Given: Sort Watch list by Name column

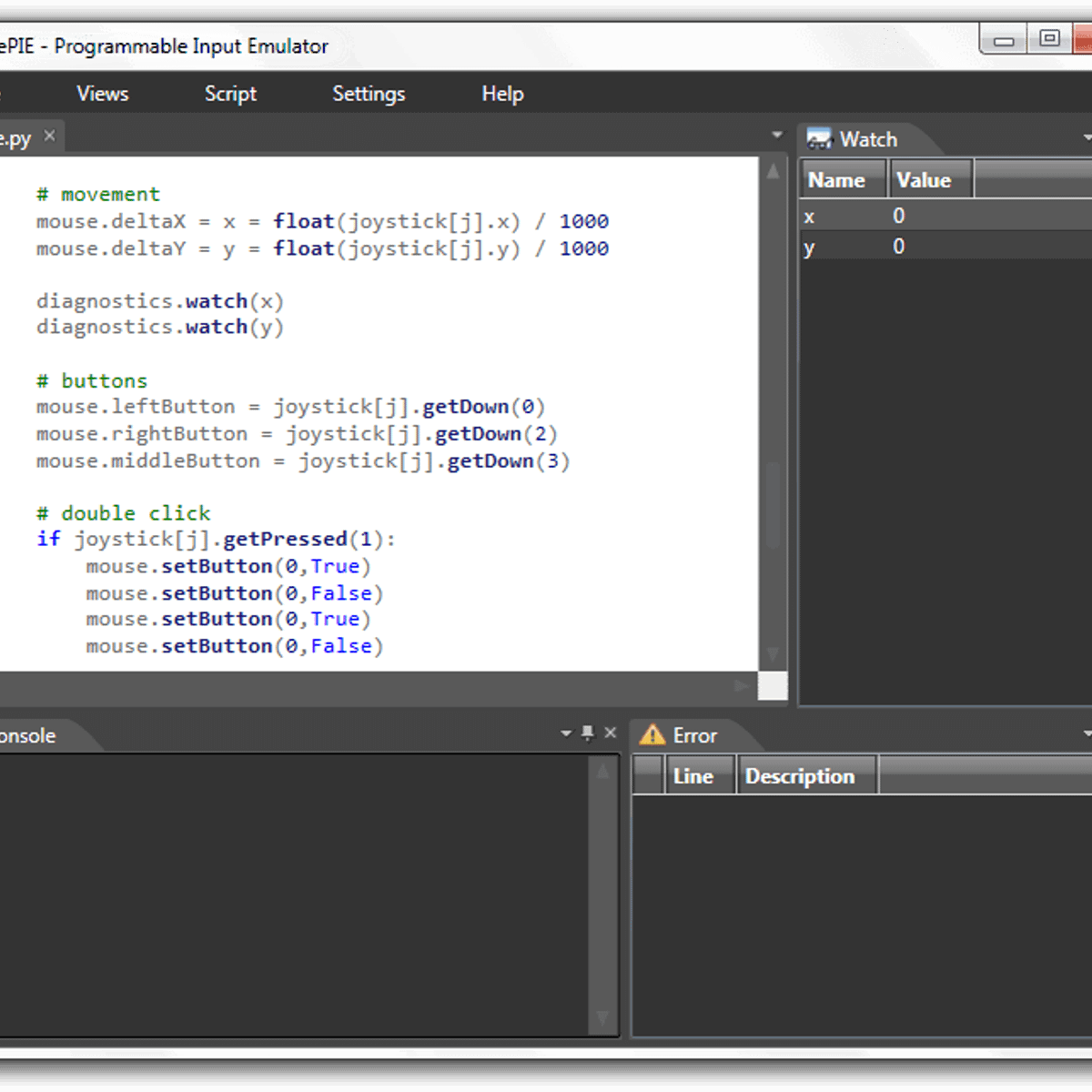Looking at the screenshot, I should [842, 180].
